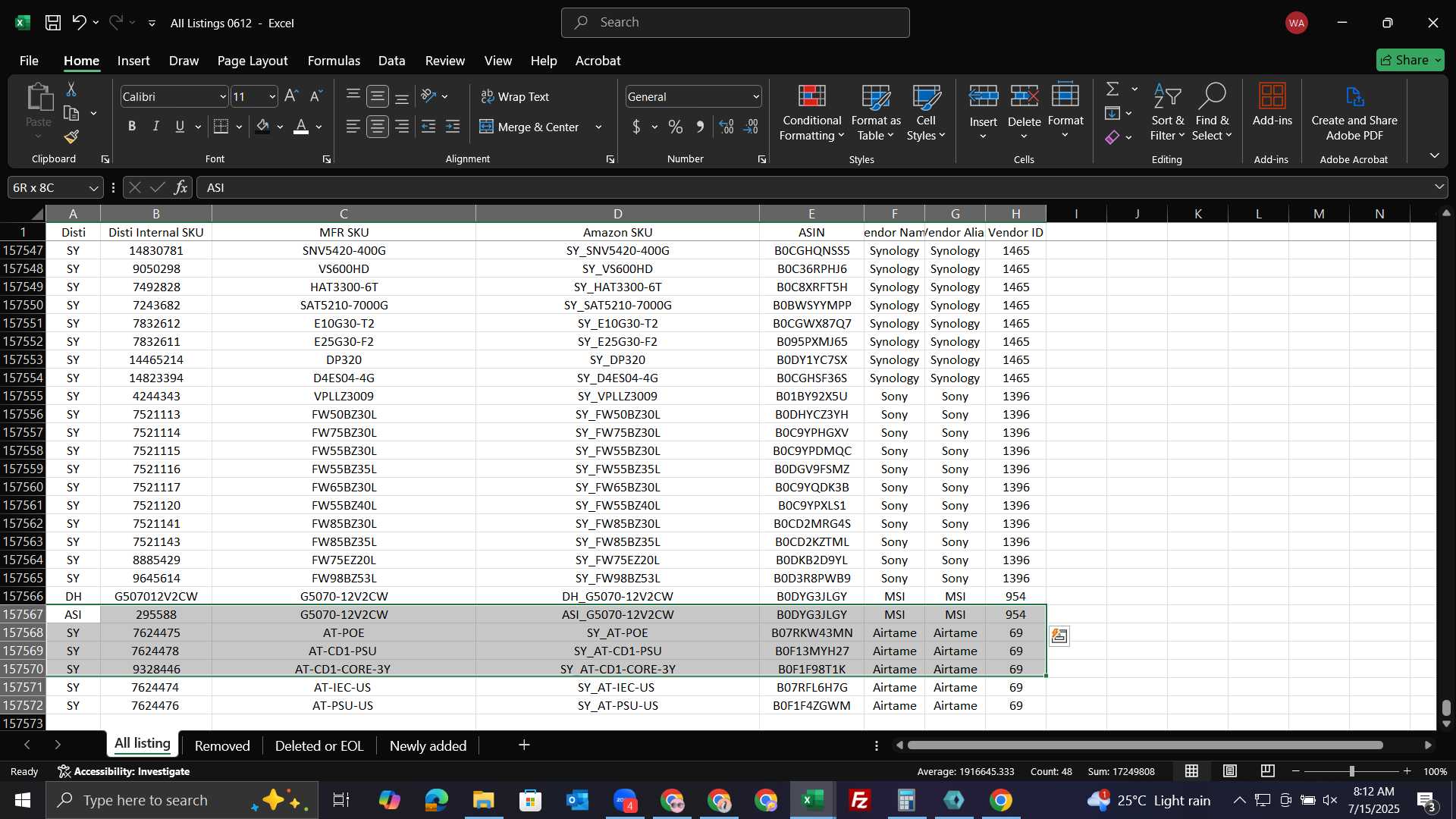
Task: Apply Accounting Number Format dollar icon
Action: coord(636,127)
